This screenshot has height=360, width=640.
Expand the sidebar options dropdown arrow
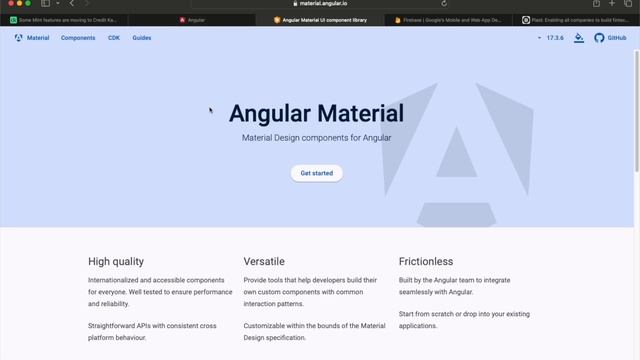[58, 3]
